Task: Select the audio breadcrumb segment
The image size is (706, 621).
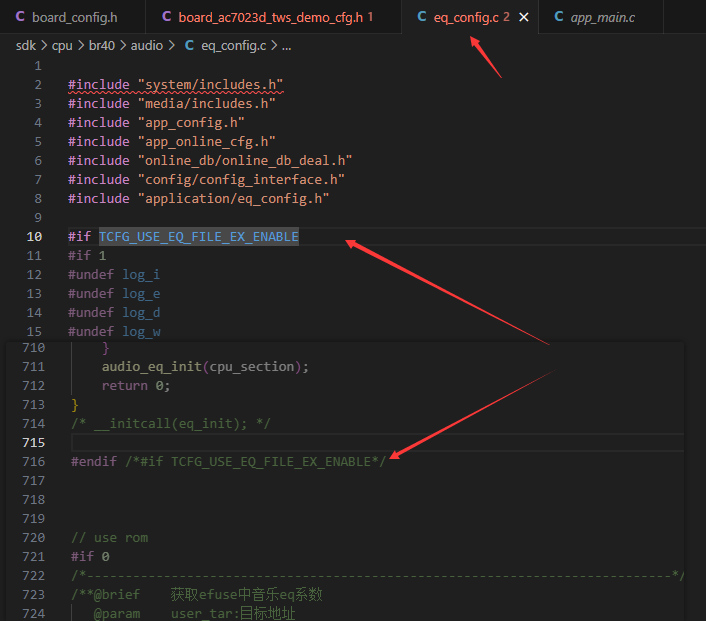Action: click(x=147, y=45)
